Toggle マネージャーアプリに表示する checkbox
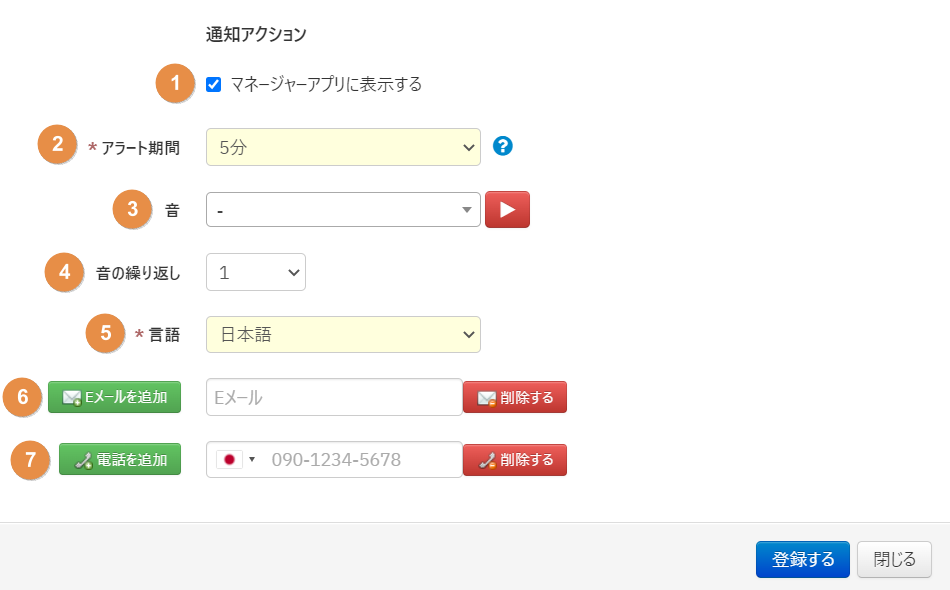 [213, 84]
